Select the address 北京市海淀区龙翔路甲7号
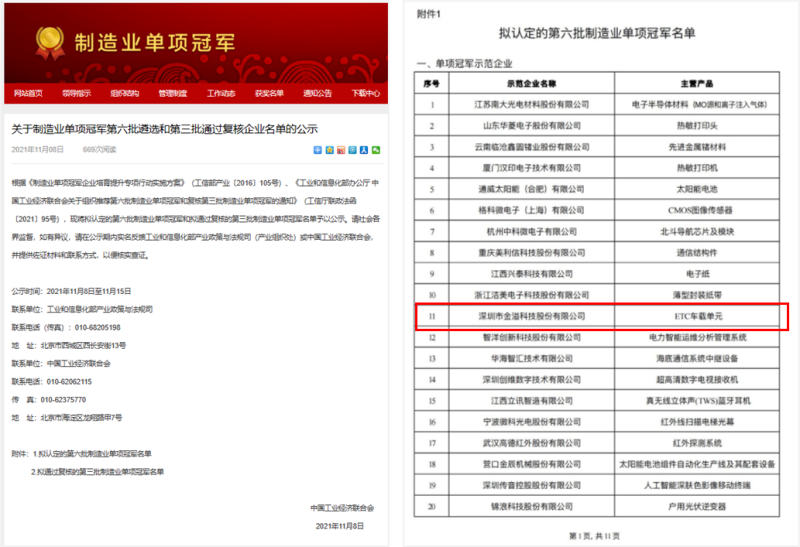Viewport: 800px width, 547px height. click(x=81, y=417)
